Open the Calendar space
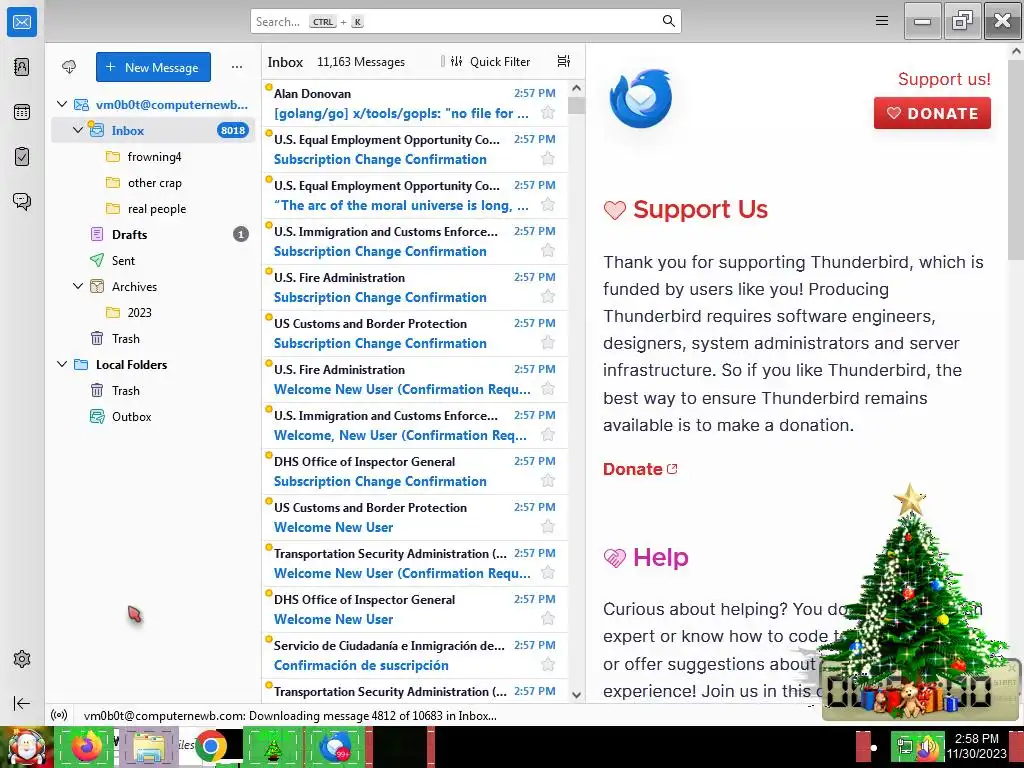The image size is (1024, 768). [22, 112]
